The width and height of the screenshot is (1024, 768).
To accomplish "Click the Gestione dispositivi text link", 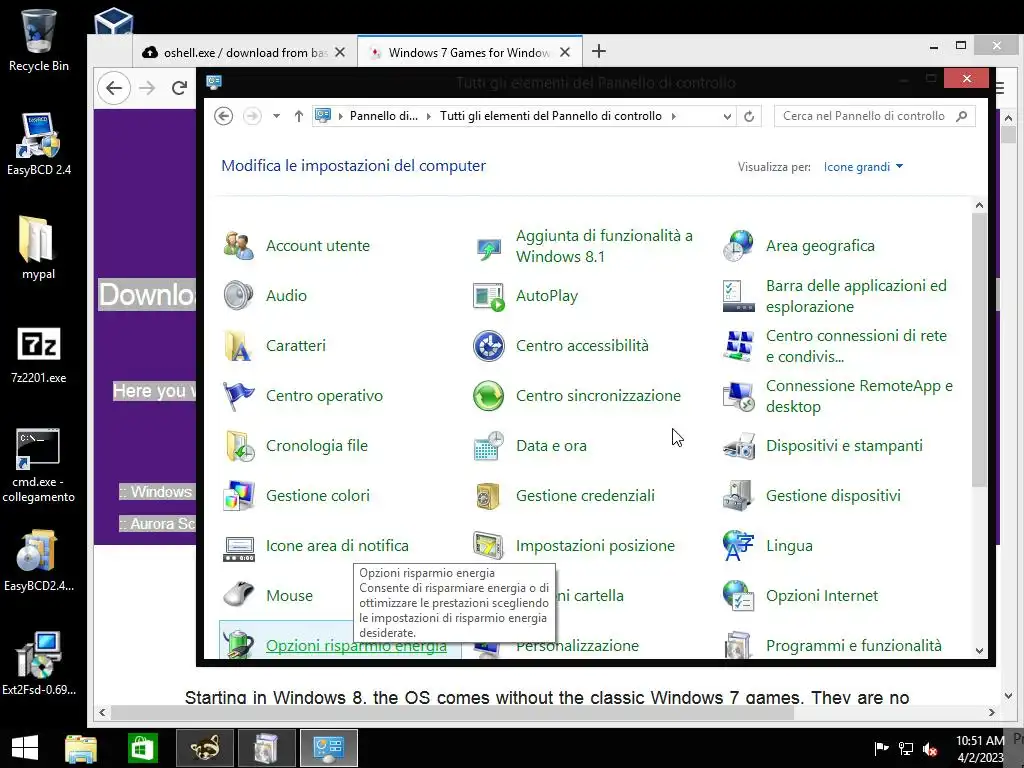I will [833, 496].
